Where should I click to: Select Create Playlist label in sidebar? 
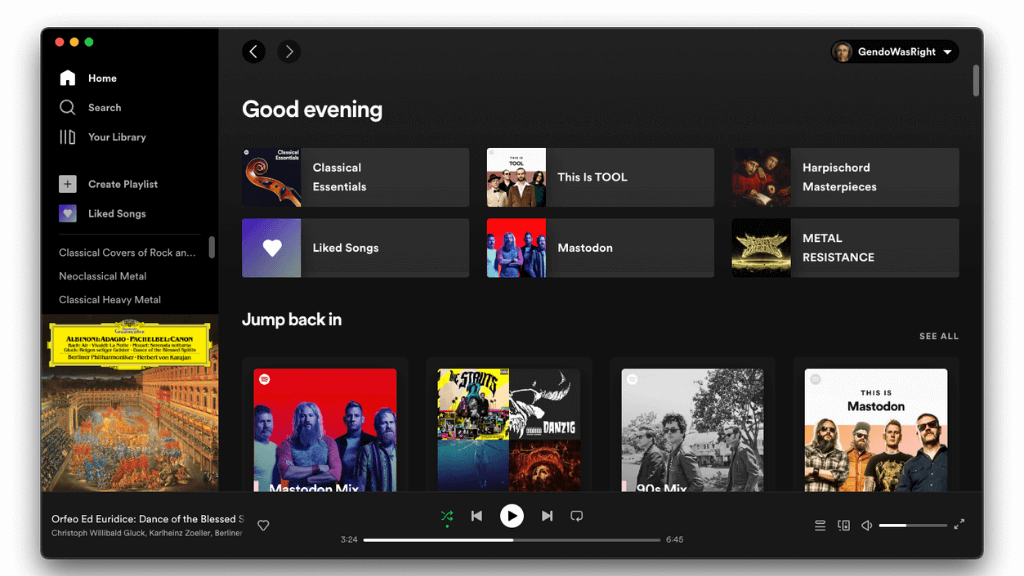(x=123, y=184)
